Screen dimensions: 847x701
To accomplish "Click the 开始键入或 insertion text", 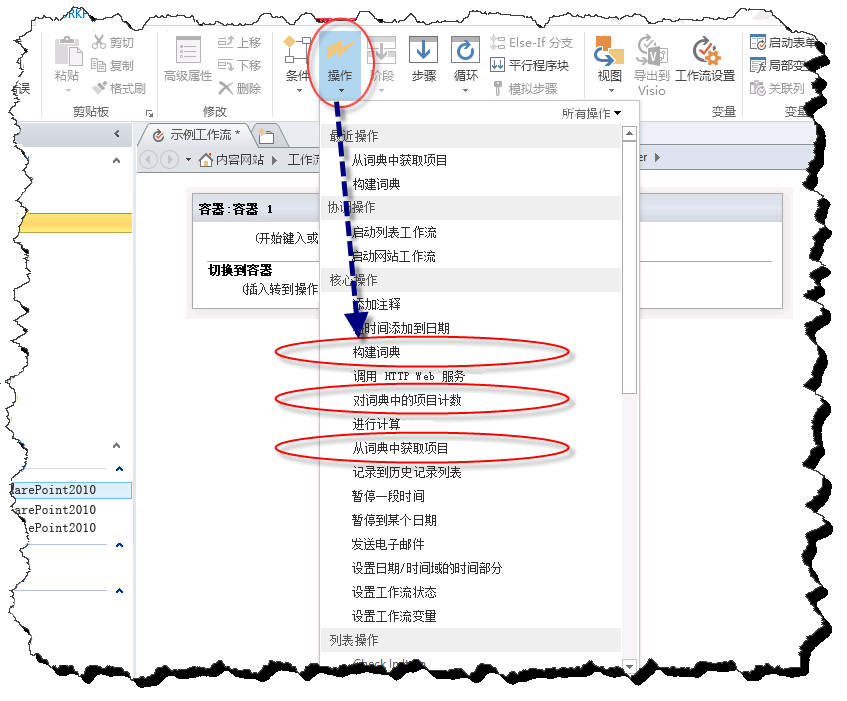I will click(x=287, y=238).
